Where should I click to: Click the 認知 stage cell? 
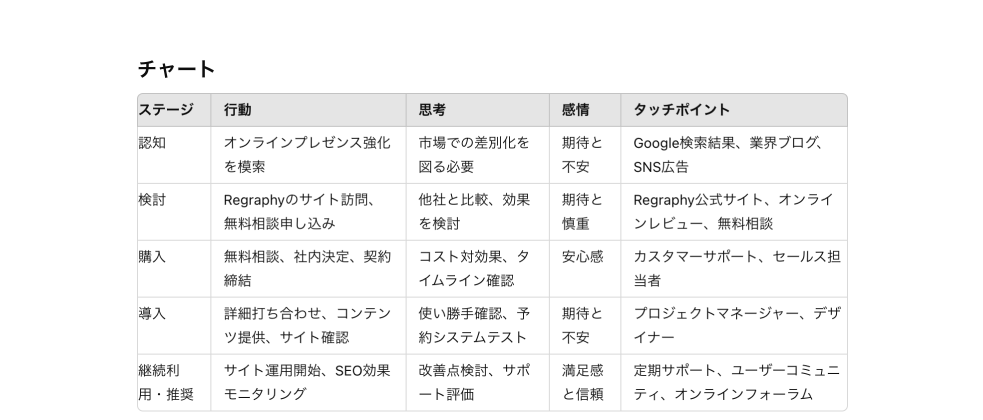[x=174, y=155]
